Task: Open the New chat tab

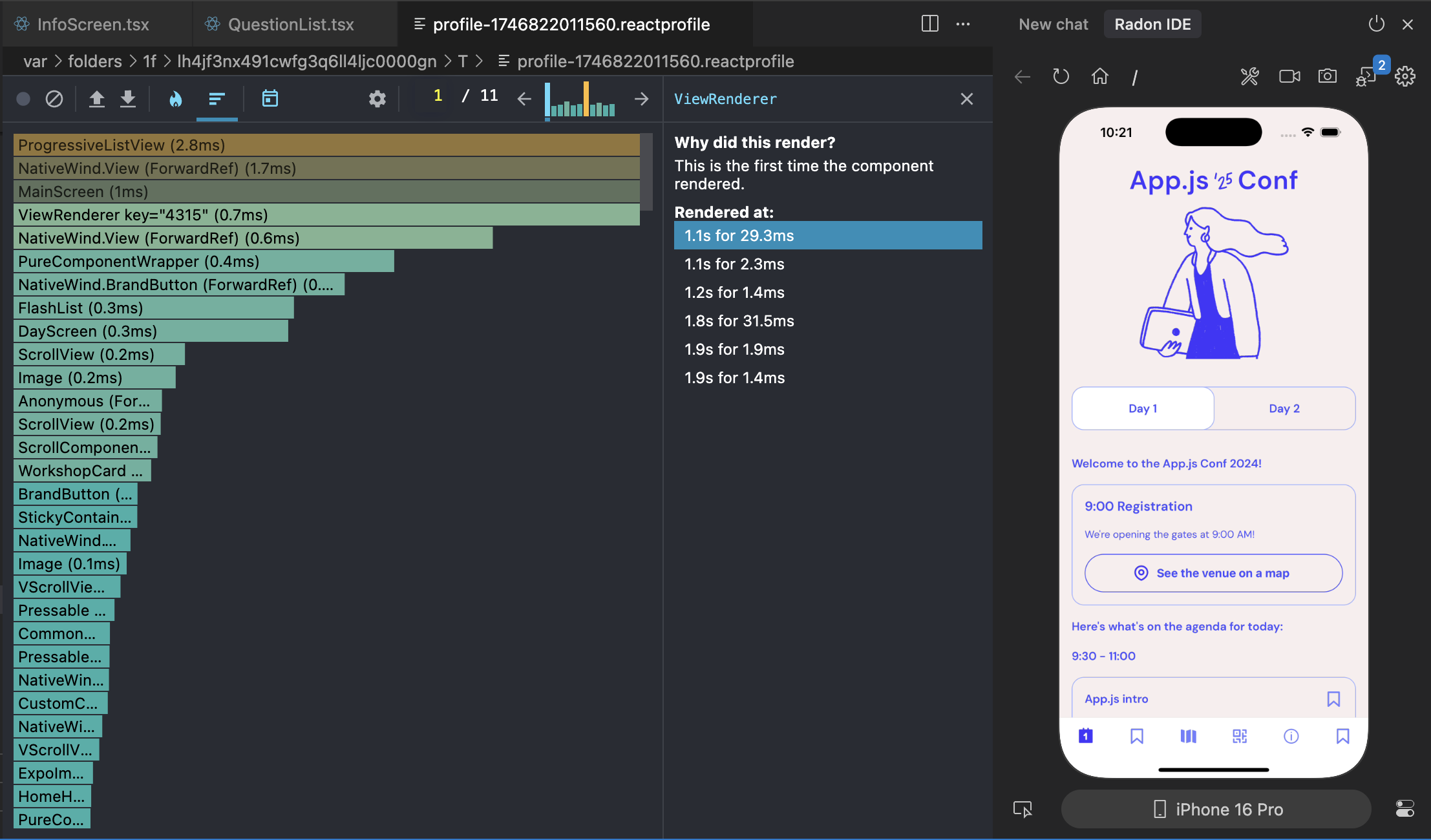Action: pyautogui.click(x=1053, y=25)
